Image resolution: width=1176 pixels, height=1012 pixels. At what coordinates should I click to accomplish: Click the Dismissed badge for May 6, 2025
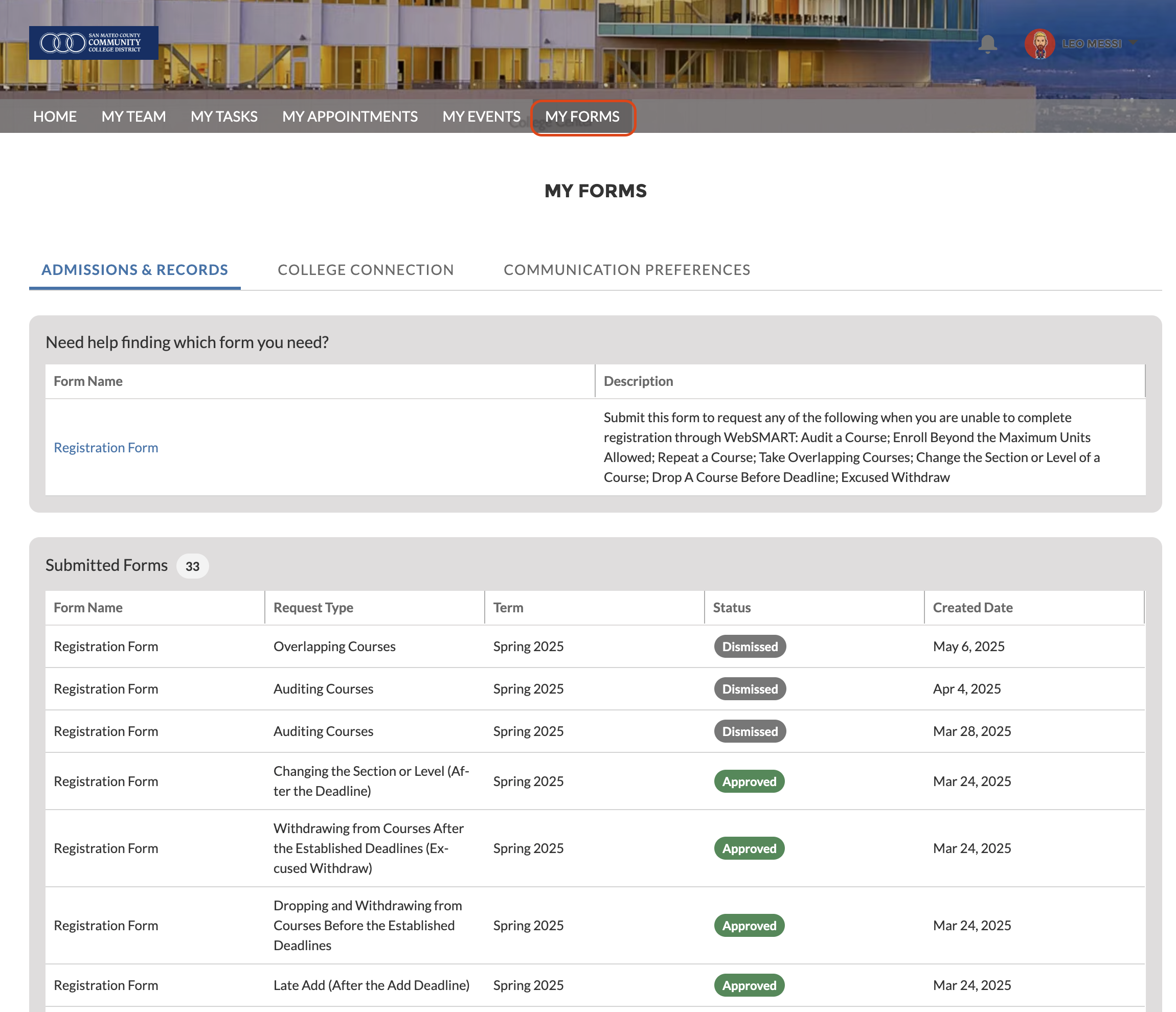(749, 647)
